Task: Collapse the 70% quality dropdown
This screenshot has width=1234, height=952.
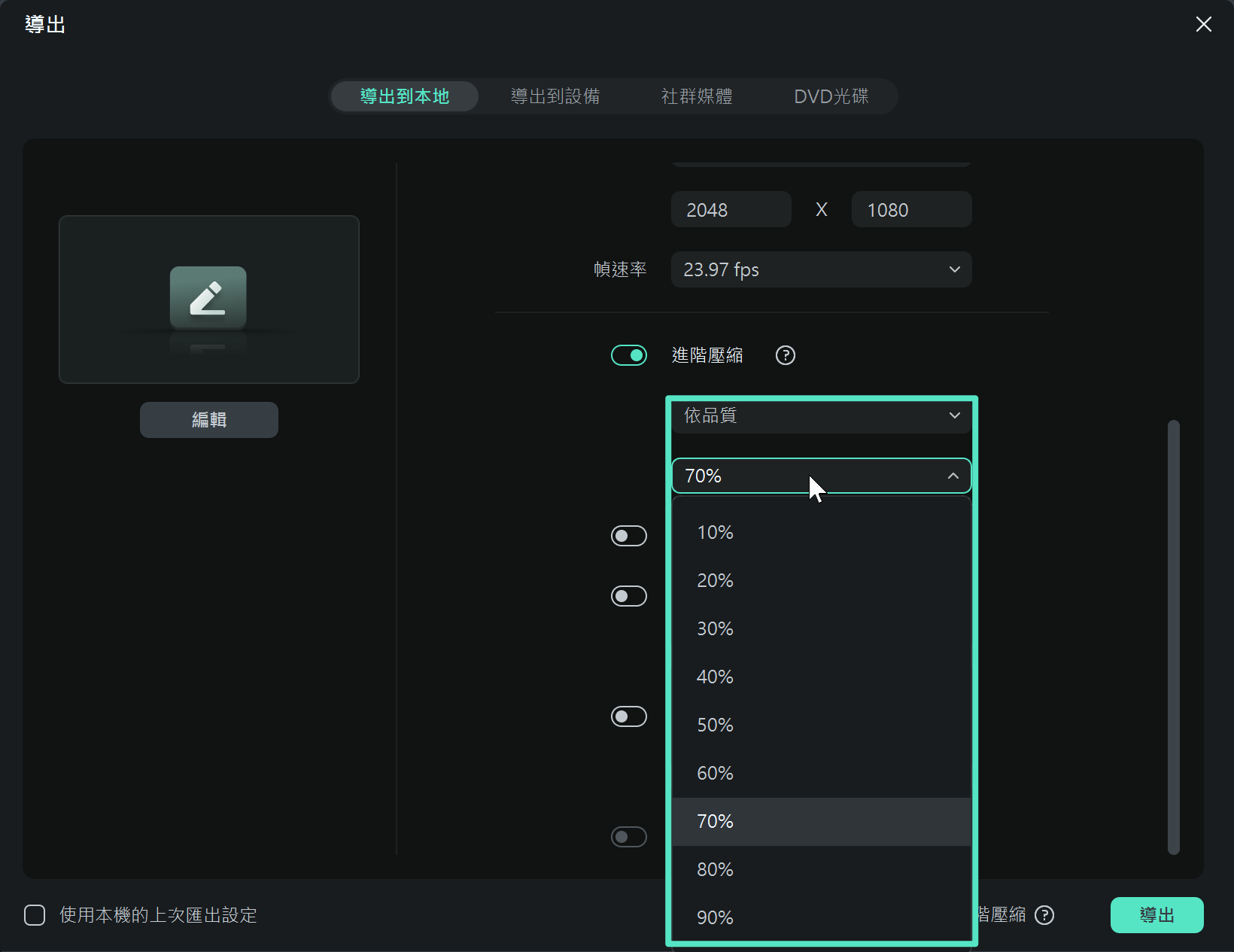Action: (822, 476)
